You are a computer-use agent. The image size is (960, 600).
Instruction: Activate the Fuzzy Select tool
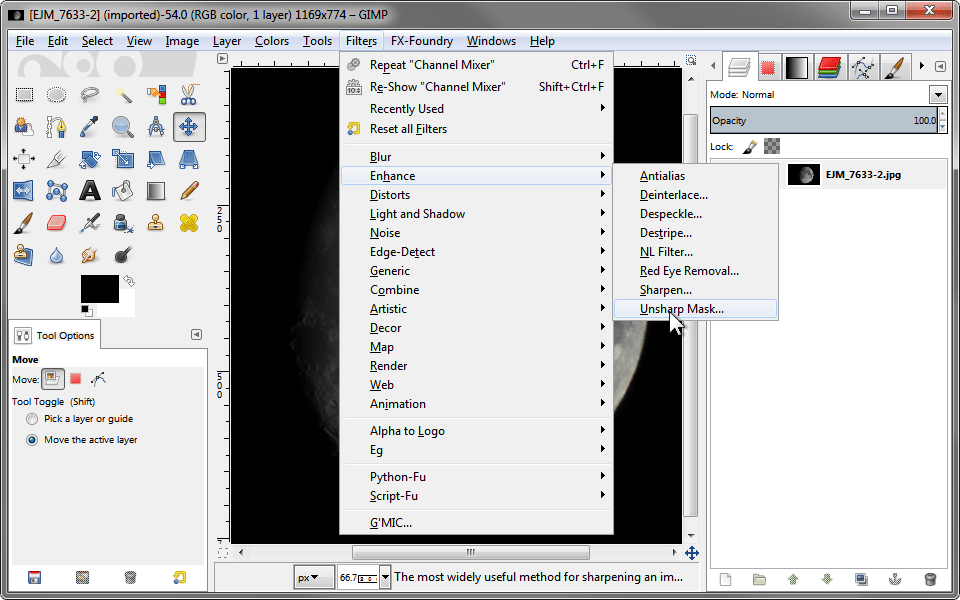click(x=123, y=94)
